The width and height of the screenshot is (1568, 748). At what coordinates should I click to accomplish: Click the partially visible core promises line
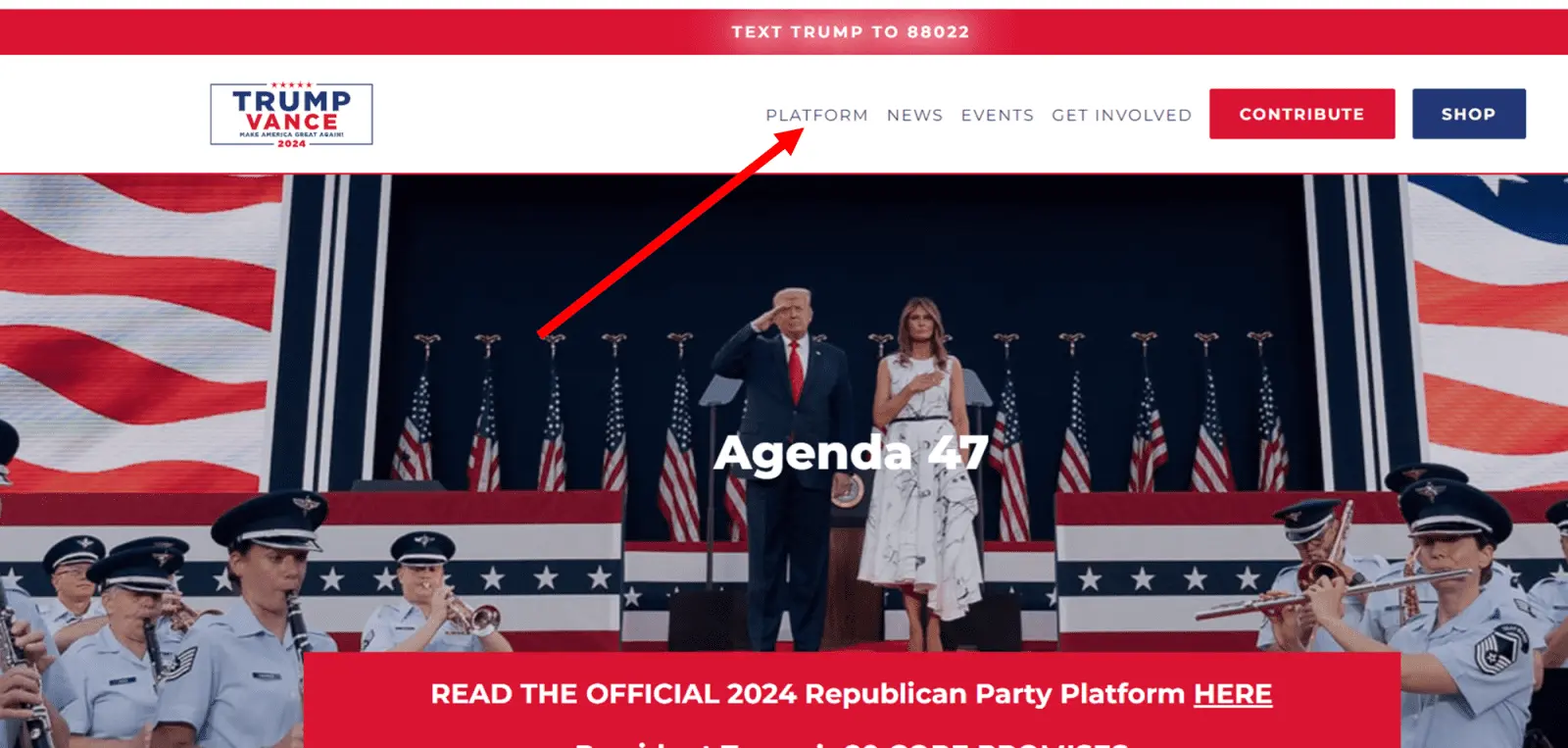point(851,742)
